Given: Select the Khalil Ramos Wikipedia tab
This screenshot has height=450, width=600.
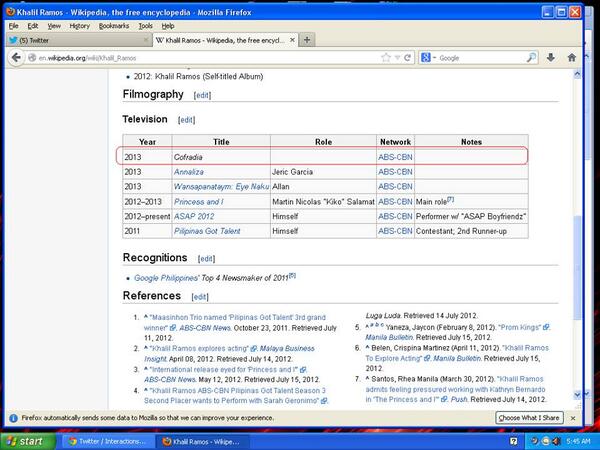Looking at the screenshot, I should [225, 40].
